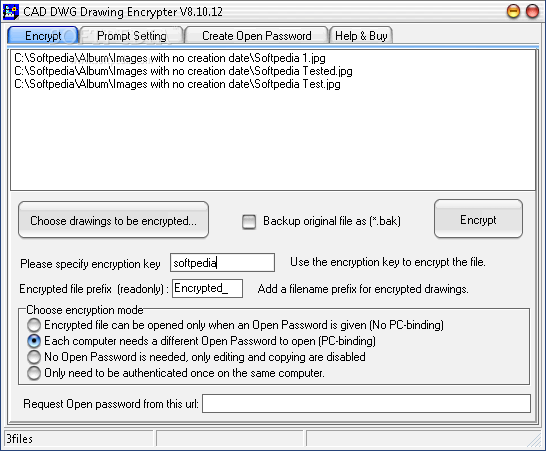Close the window with the red button
This screenshot has width=546, height=451.
(532, 11)
